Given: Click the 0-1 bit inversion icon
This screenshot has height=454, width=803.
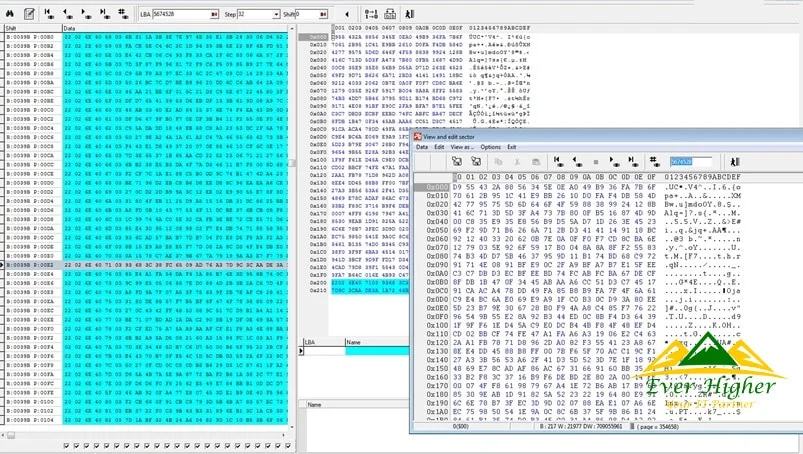Looking at the screenshot, I should point(371,14).
